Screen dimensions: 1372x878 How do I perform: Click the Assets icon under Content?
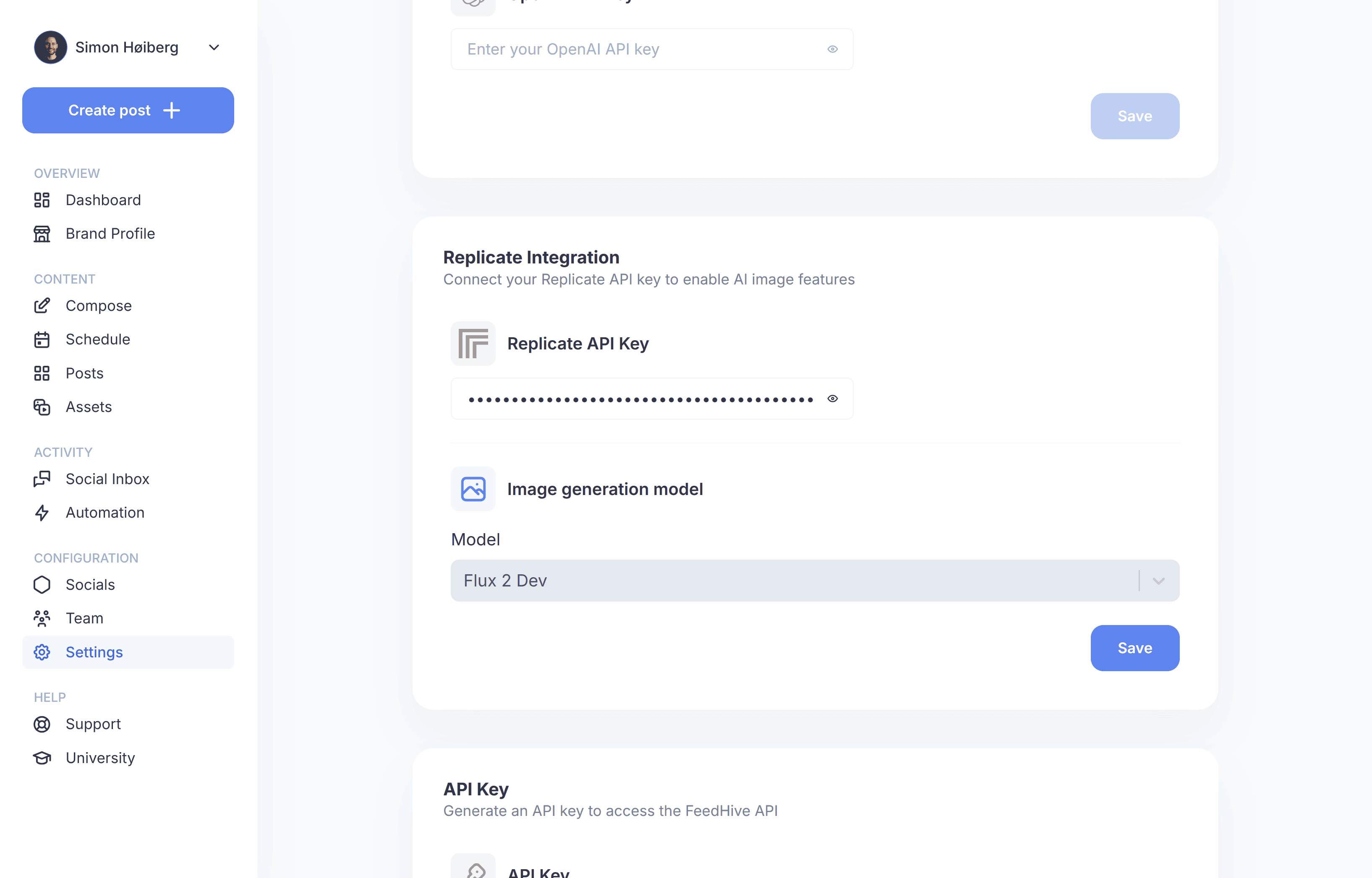coord(42,406)
